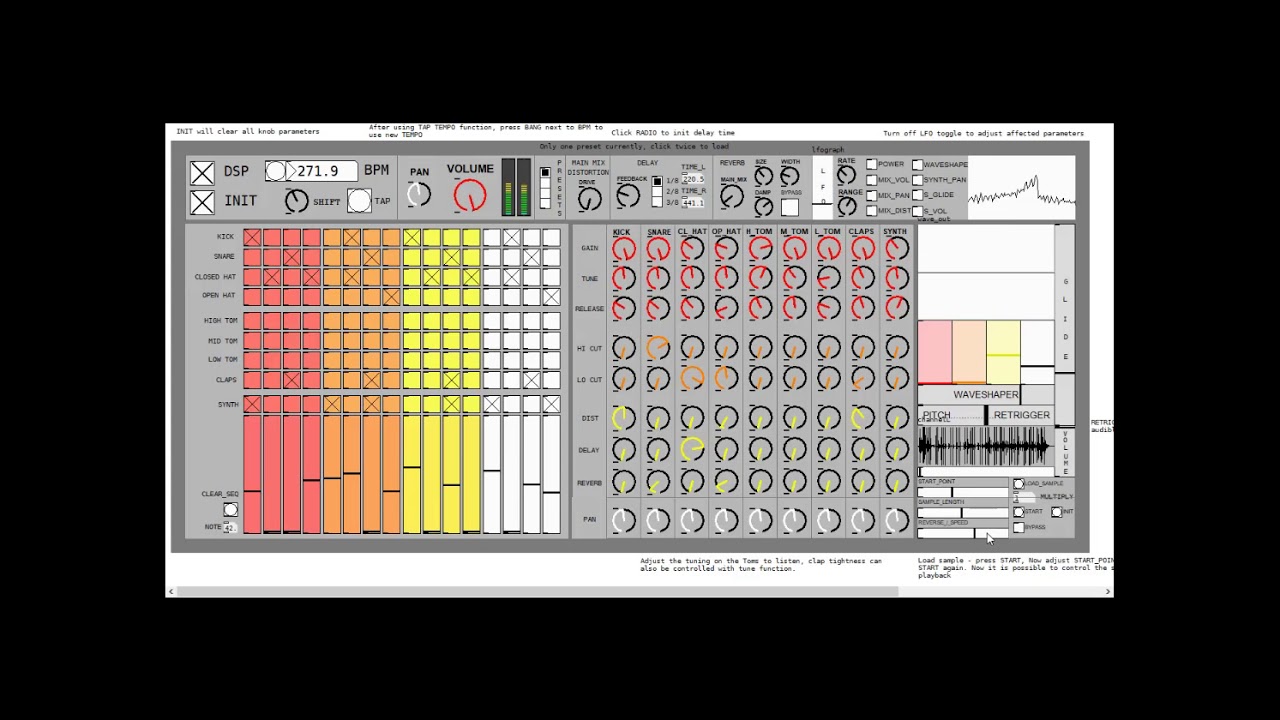
Task: Toggle the sampler BYPASS checkbox
Action: tap(1019, 528)
